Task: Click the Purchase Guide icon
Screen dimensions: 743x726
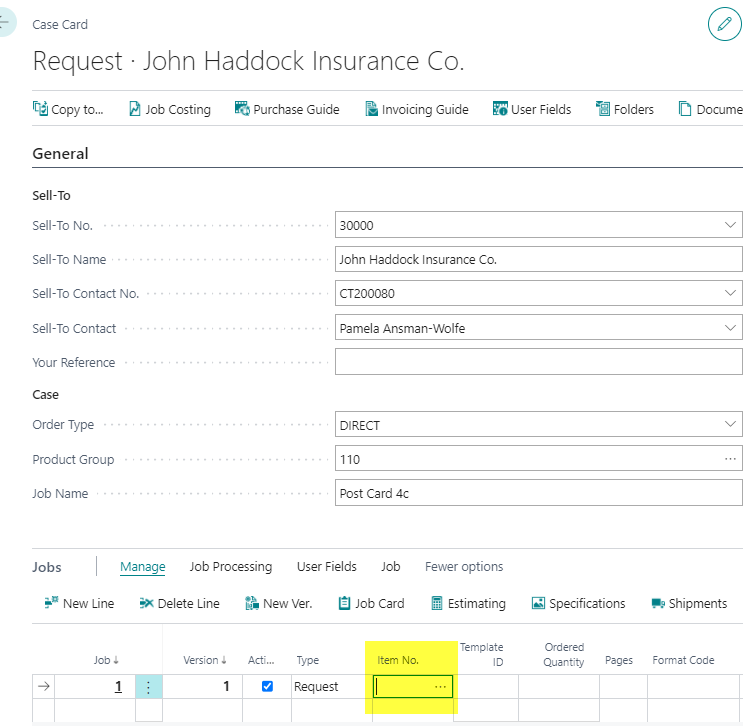Action: click(242, 109)
